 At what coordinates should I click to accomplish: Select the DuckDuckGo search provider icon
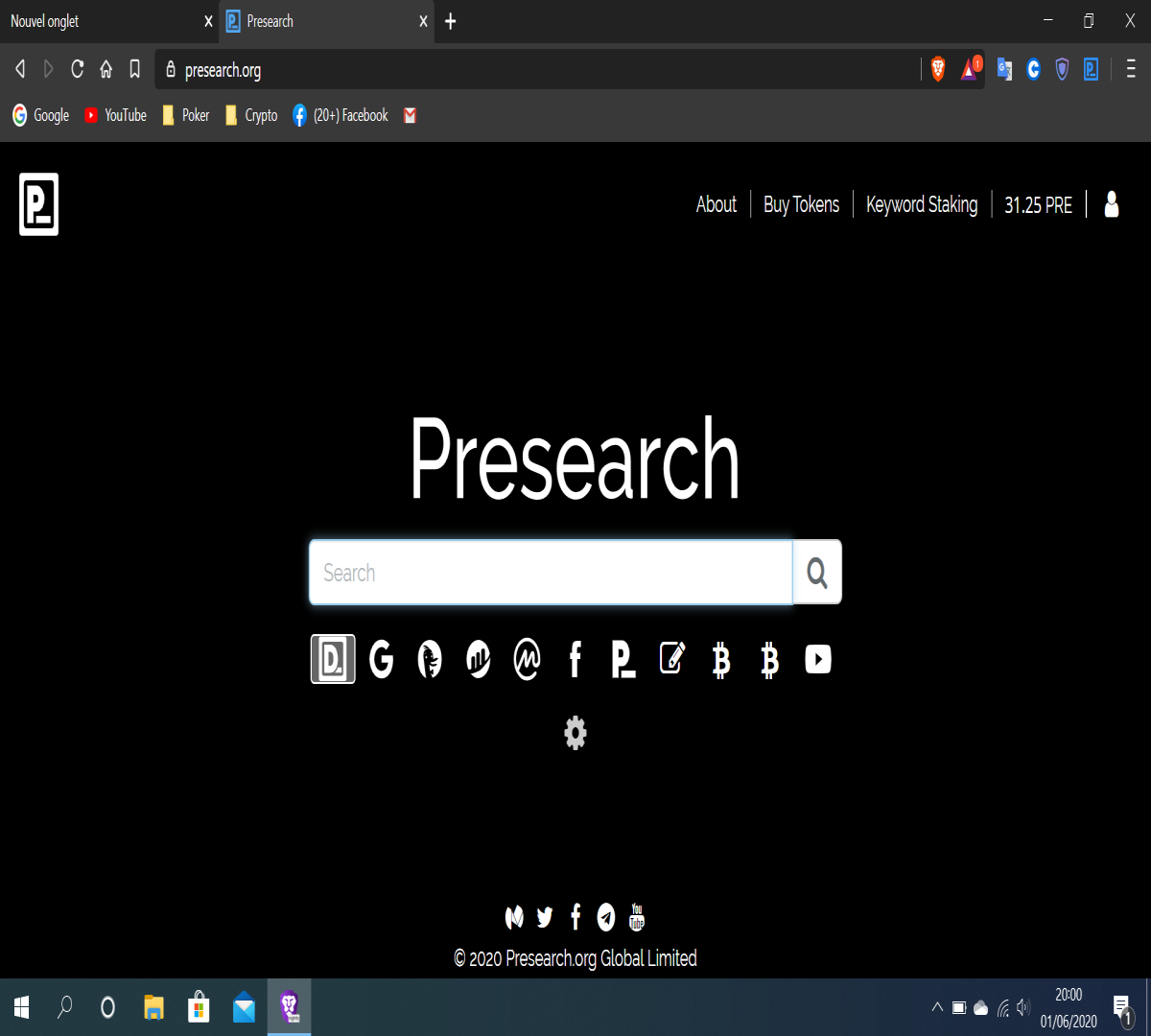tap(430, 660)
